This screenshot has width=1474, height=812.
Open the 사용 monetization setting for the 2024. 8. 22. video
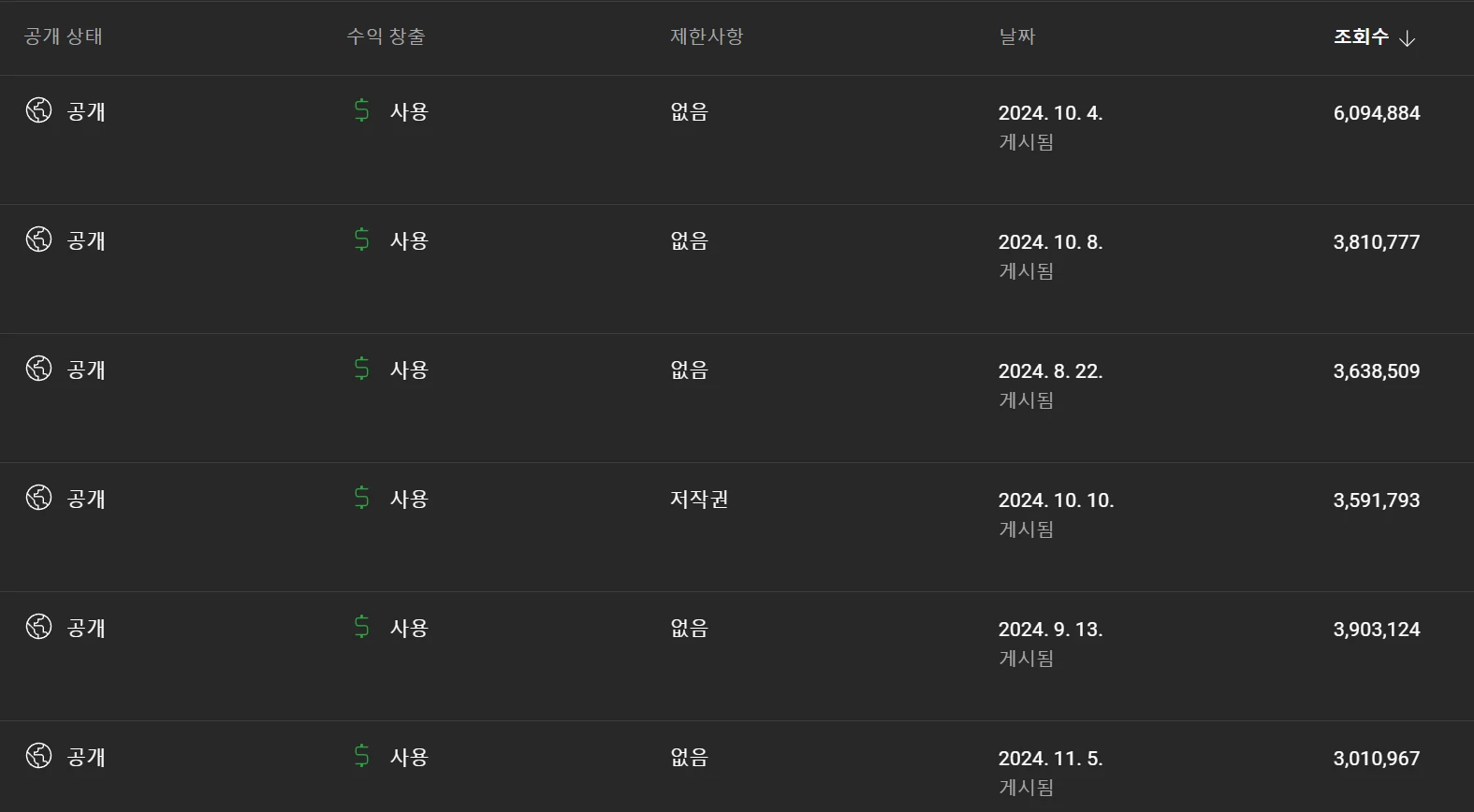pos(409,370)
